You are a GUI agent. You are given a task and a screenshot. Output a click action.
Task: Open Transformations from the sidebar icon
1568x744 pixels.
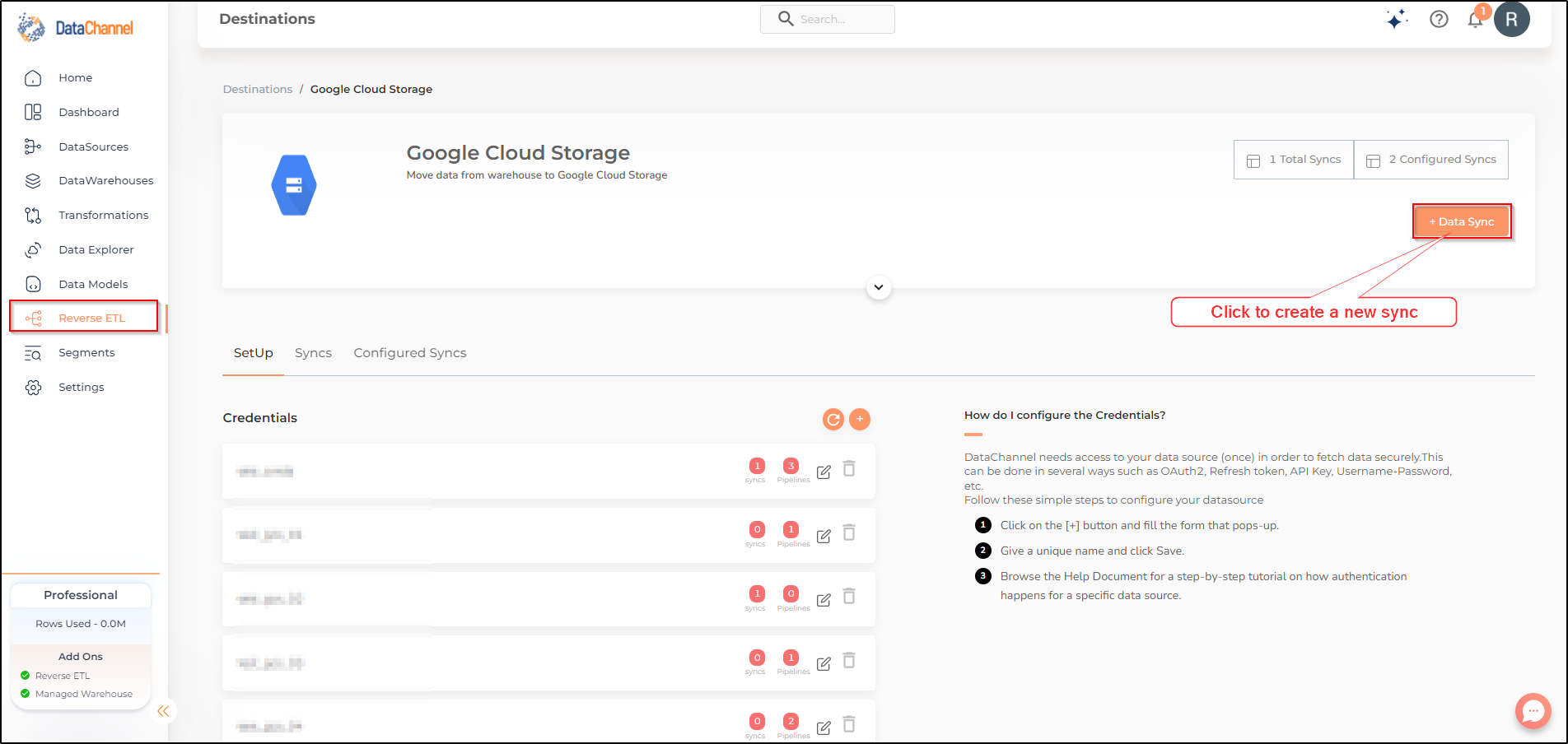(x=33, y=216)
